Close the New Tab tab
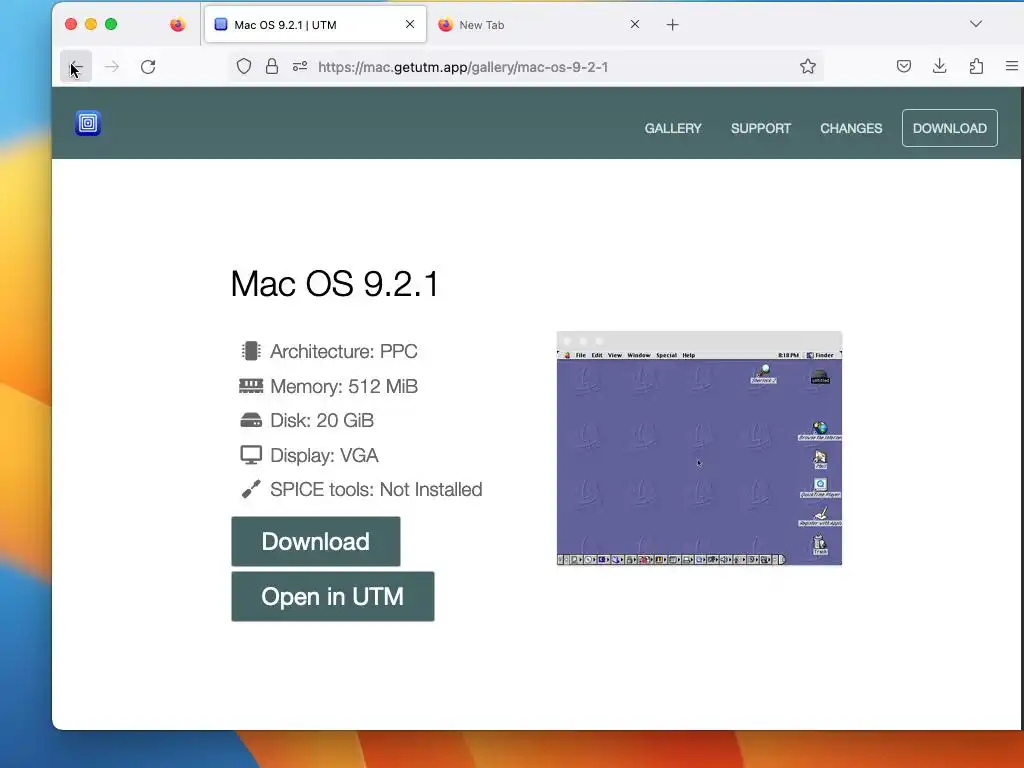This screenshot has height=768, width=1024. coord(635,24)
